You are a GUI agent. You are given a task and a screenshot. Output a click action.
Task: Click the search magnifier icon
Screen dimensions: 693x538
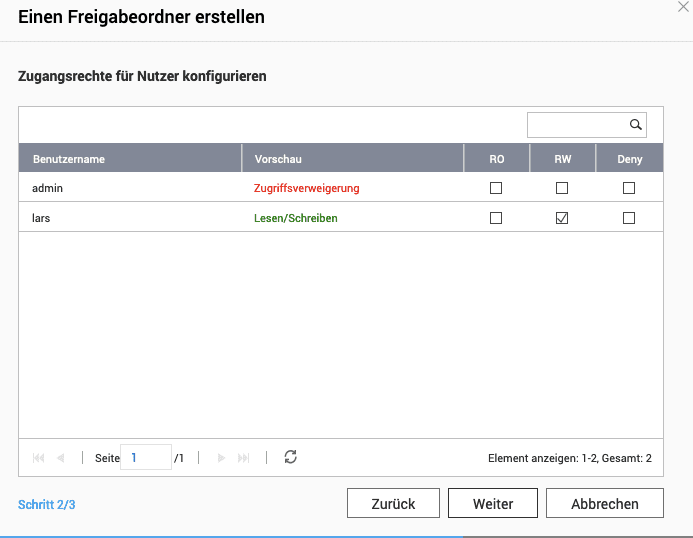[x=635, y=125]
